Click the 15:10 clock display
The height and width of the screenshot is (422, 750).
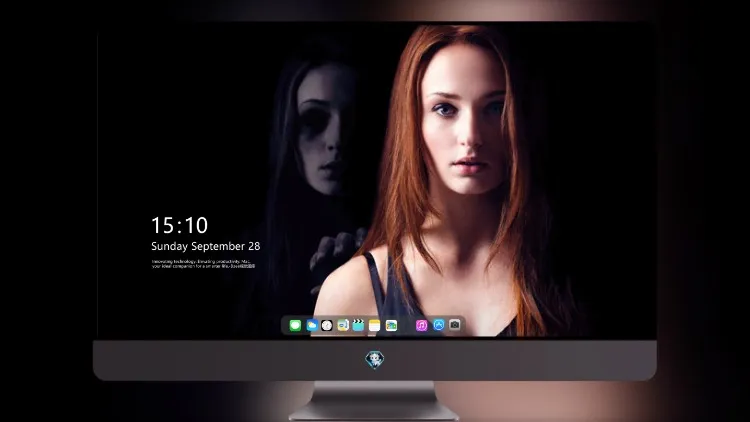pos(179,225)
